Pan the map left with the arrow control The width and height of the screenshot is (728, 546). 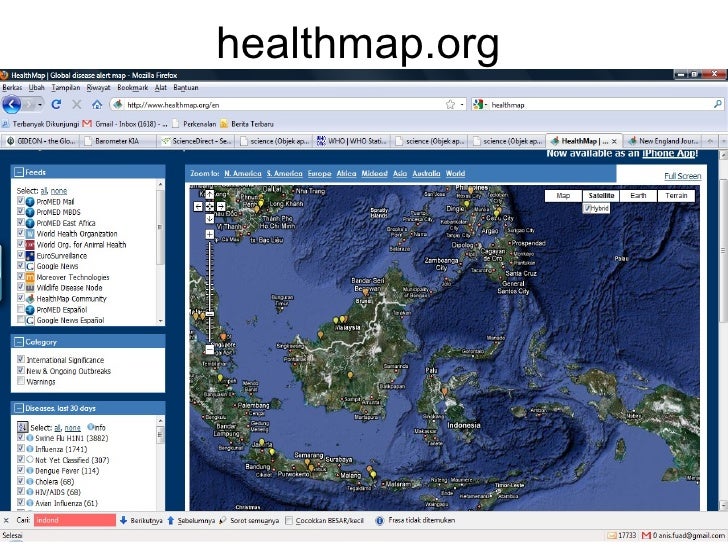198,207
